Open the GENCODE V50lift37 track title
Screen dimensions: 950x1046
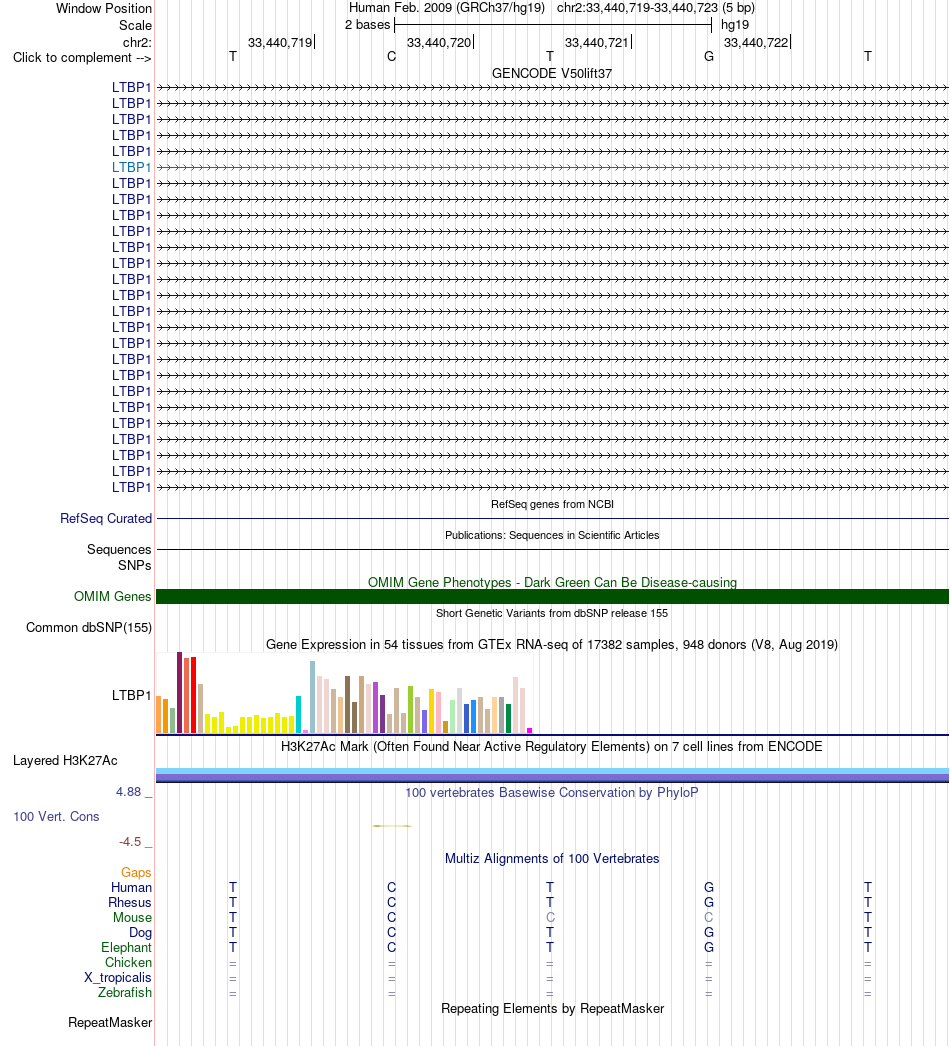click(x=552, y=73)
